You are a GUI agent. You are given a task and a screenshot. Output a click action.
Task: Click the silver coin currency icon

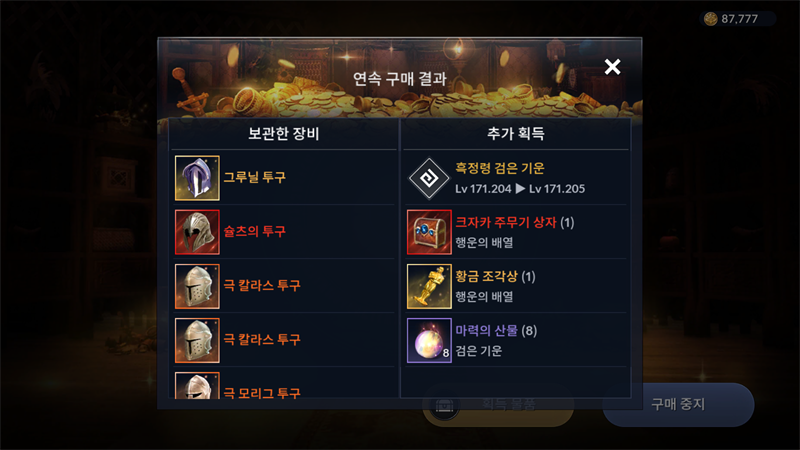pyautogui.click(x=710, y=19)
